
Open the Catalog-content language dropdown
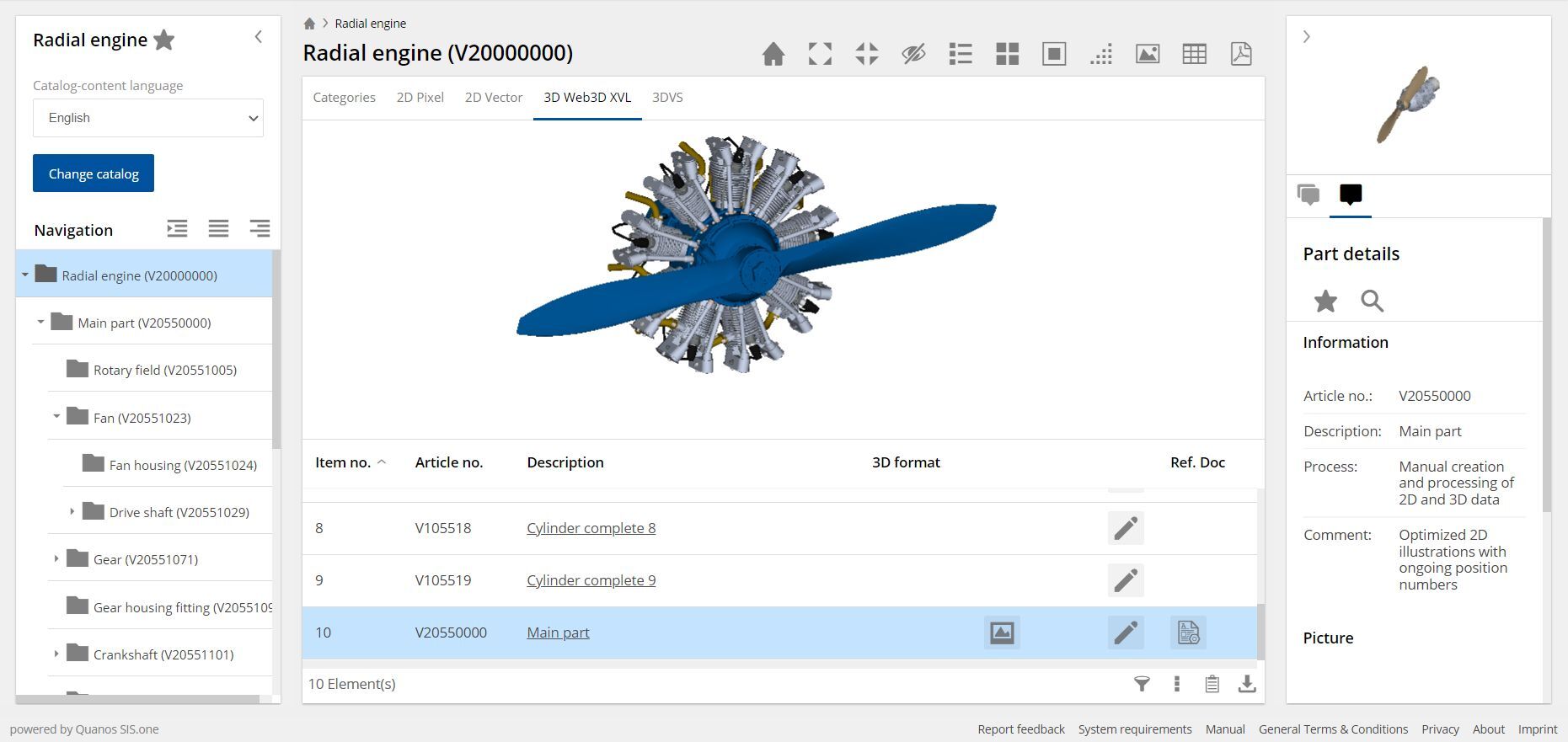coord(148,118)
